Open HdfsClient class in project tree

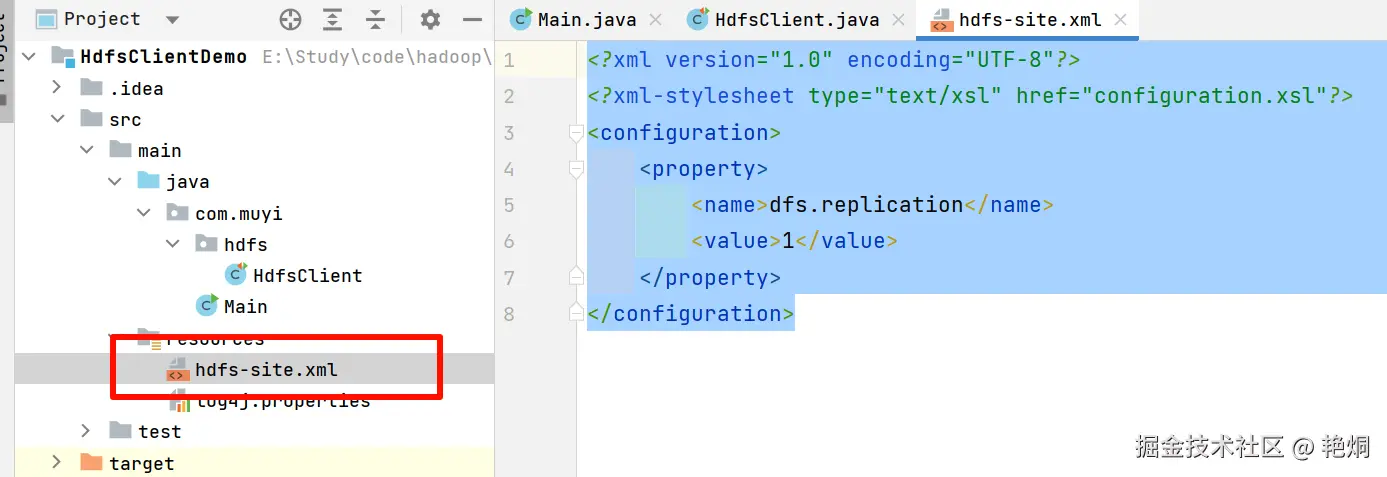point(307,275)
